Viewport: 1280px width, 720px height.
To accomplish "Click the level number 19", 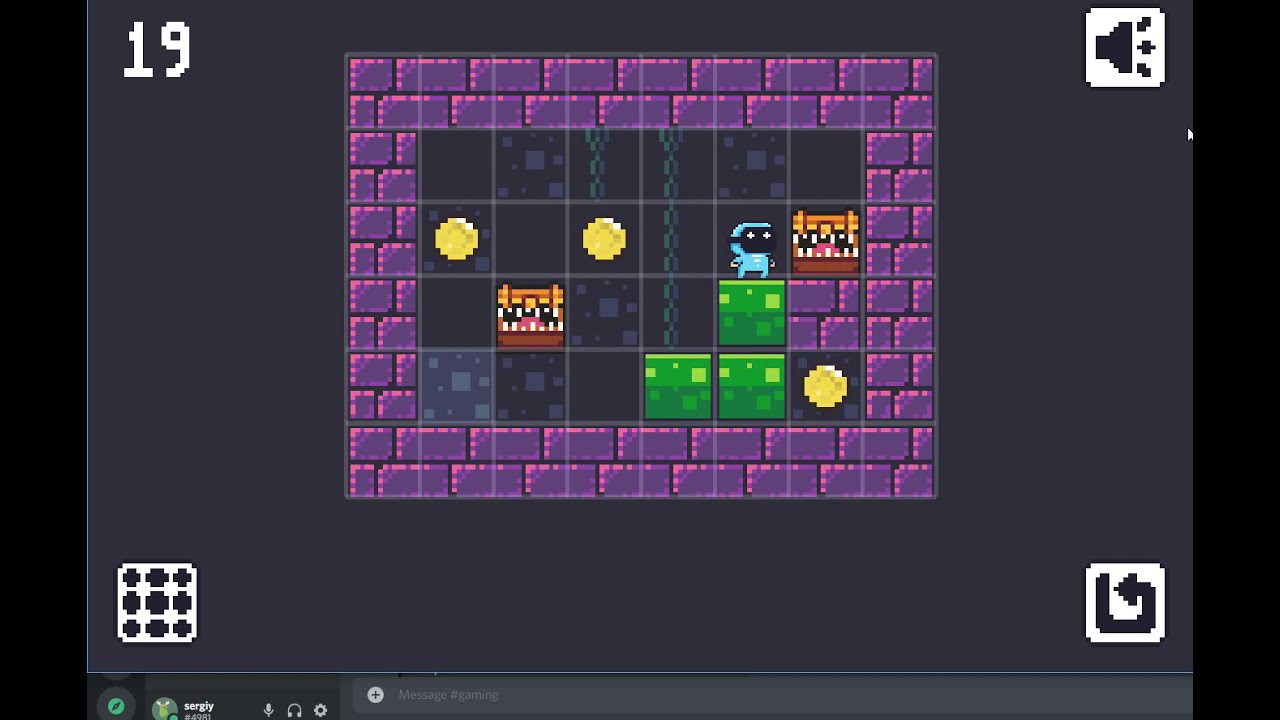I will [158, 51].
